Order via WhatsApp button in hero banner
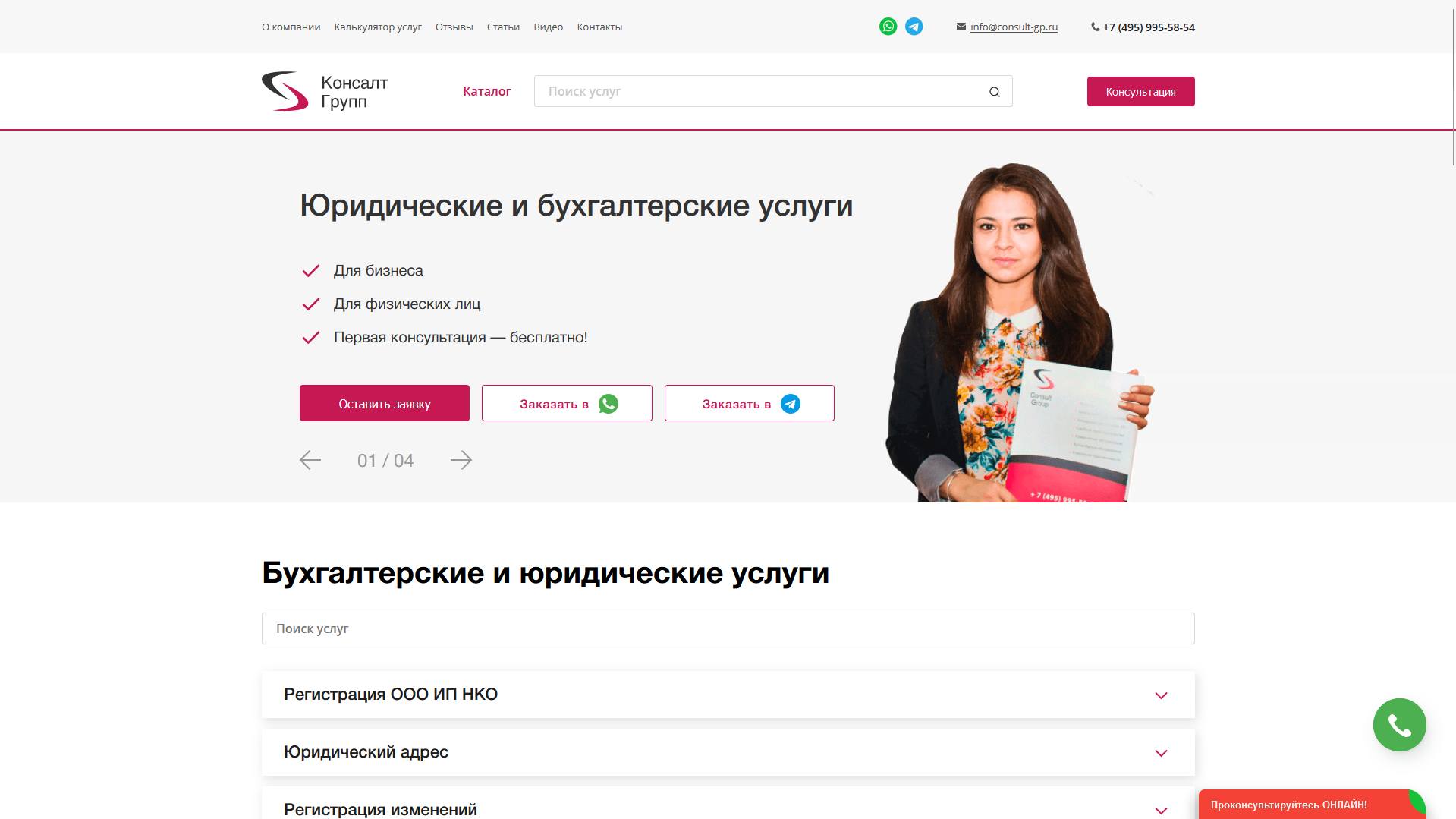Viewport: 1456px width, 819px height. 567,403
